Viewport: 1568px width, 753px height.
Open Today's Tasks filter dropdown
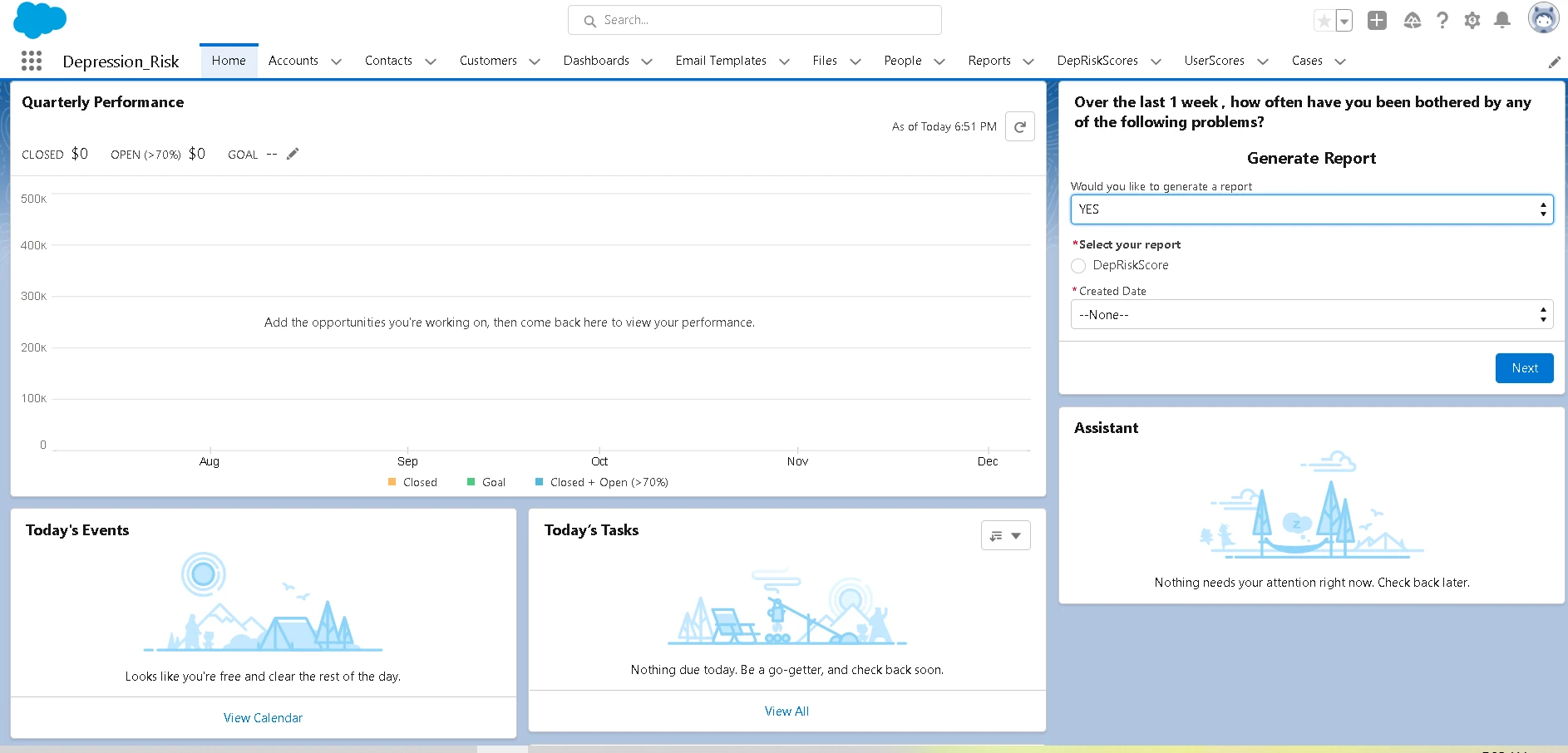point(1006,535)
